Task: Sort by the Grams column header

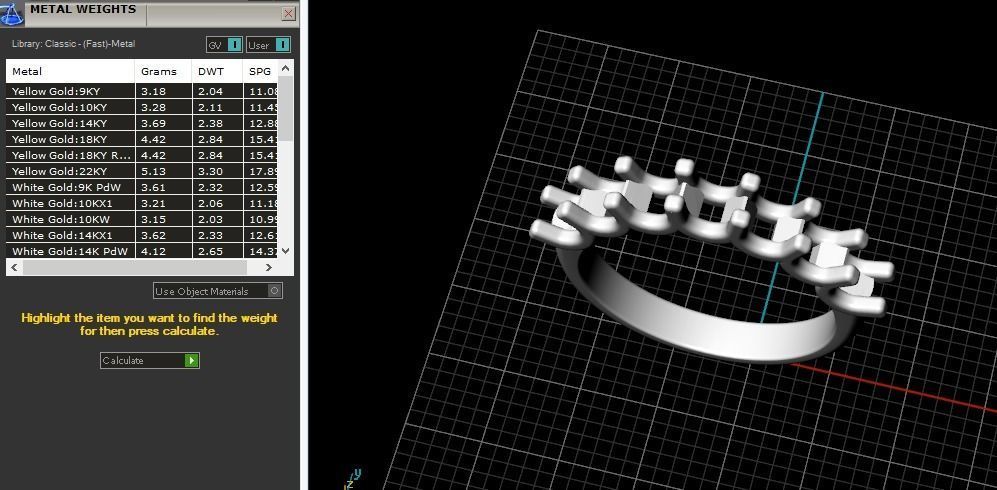Action: pos(163,71)
